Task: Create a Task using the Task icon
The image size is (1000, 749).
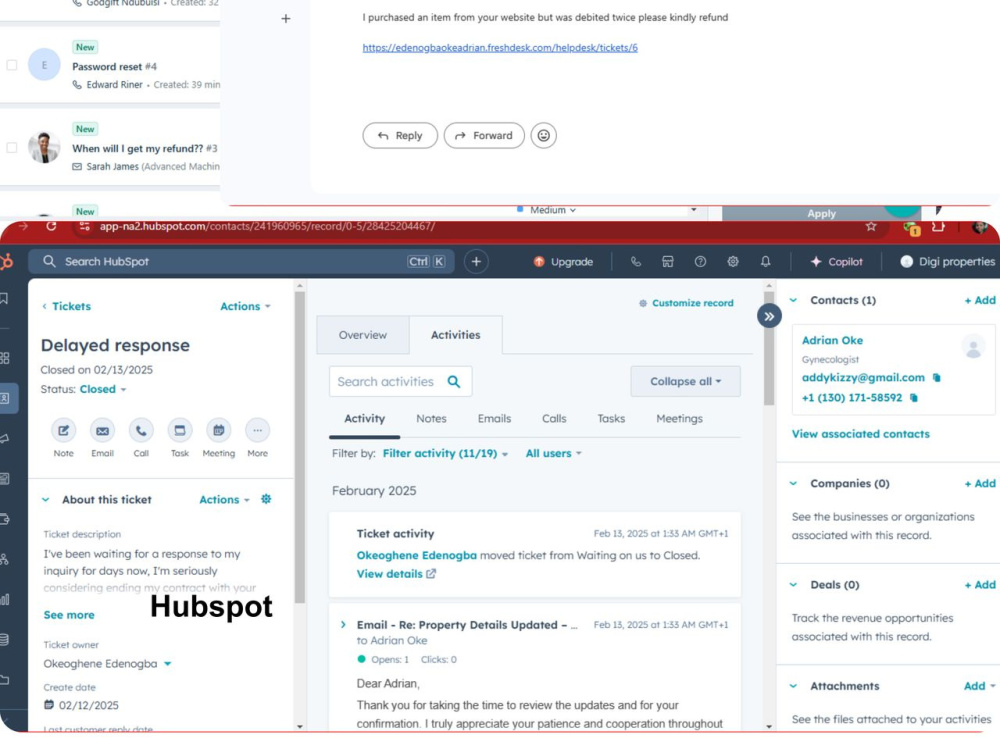Action: pos(180,431)
